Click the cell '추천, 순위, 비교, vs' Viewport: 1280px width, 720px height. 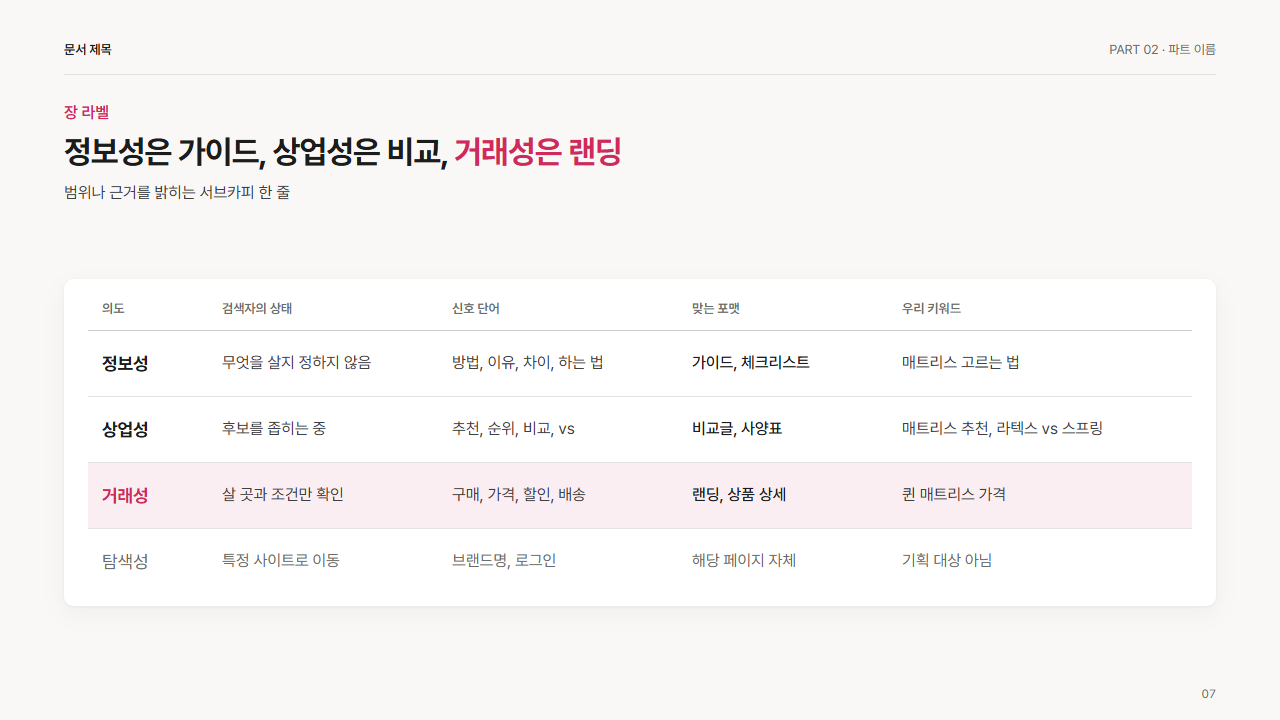coord(513,429)
